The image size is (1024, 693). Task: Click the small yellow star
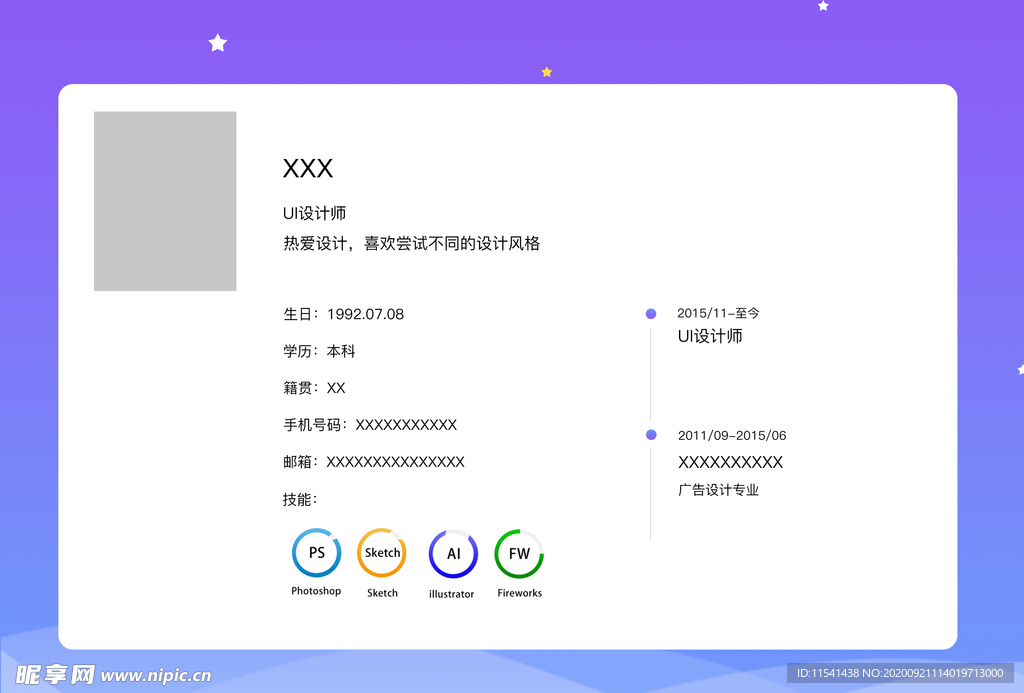click(x=546, y=72)
